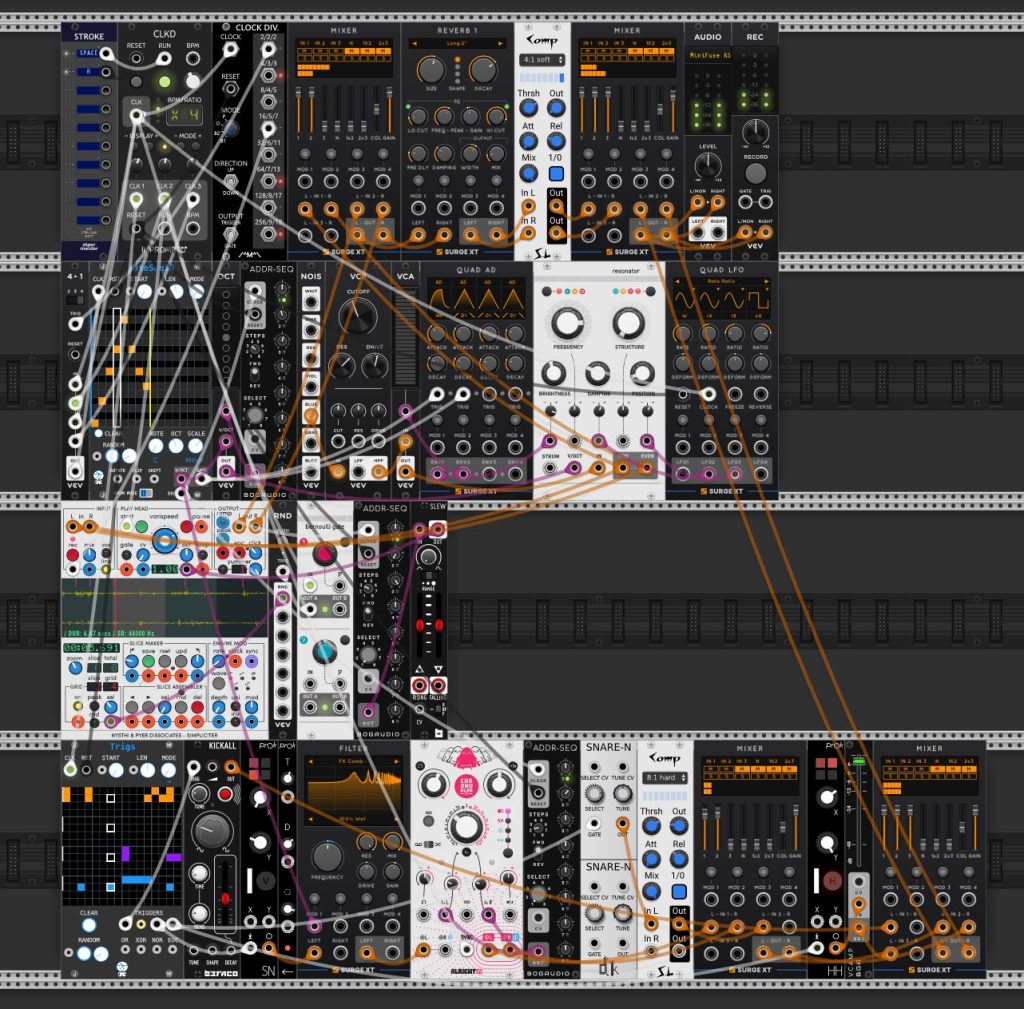Click the large pitch knob on KICKALL

click(x=212, y=831)
